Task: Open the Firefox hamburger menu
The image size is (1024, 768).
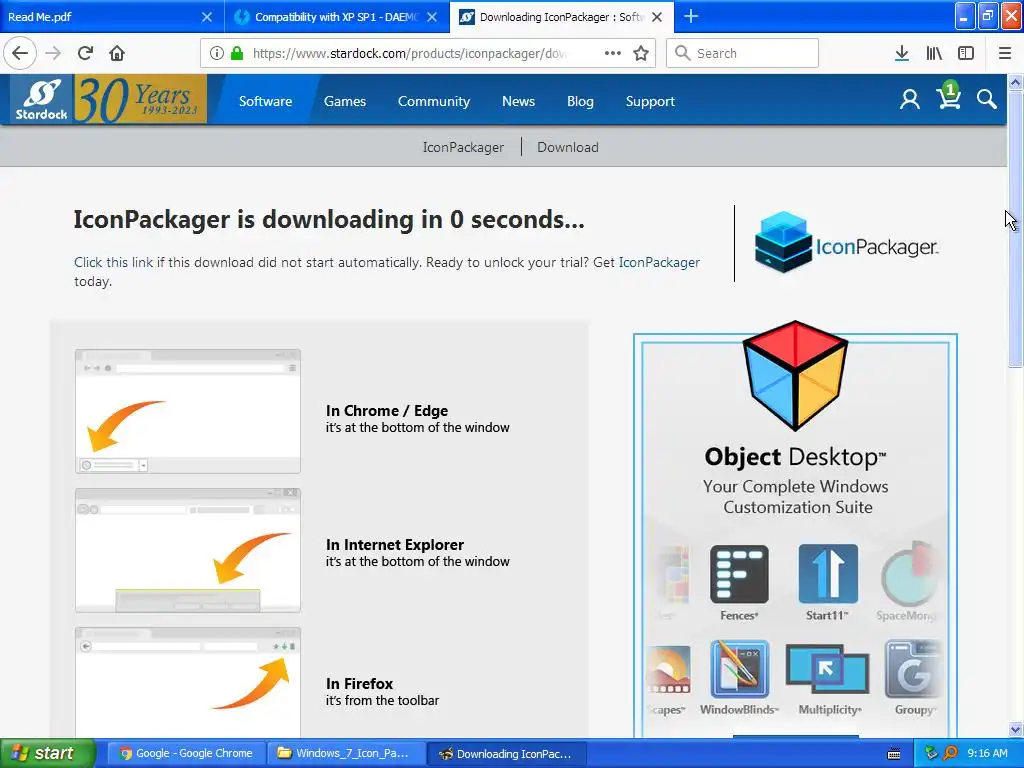Action: coord(1005,53)
